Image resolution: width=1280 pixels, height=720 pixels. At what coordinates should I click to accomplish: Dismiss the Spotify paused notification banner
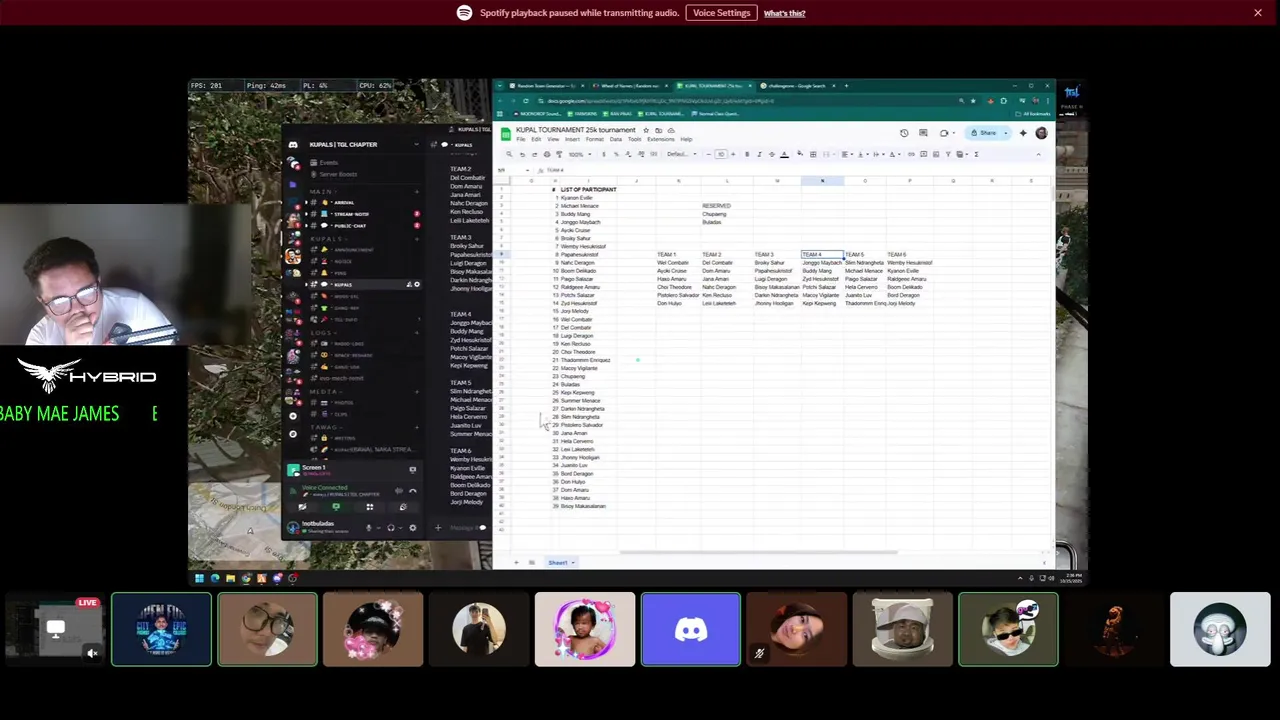point(1257,13)
